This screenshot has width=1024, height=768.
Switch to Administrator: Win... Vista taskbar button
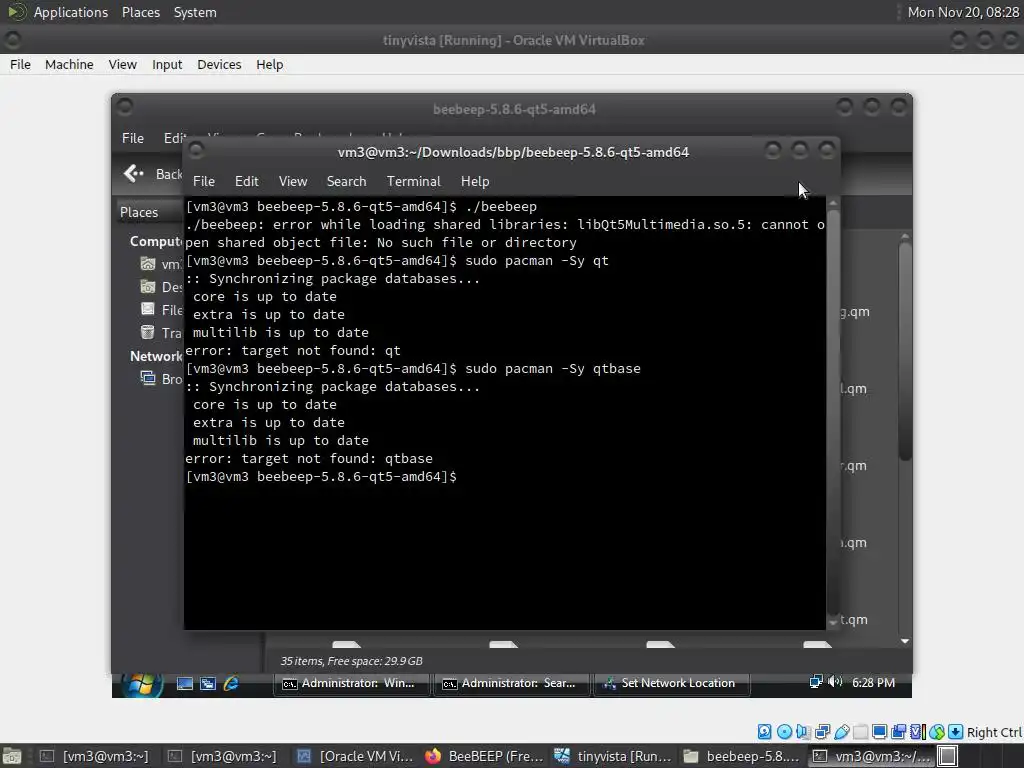tap(351, 683)
